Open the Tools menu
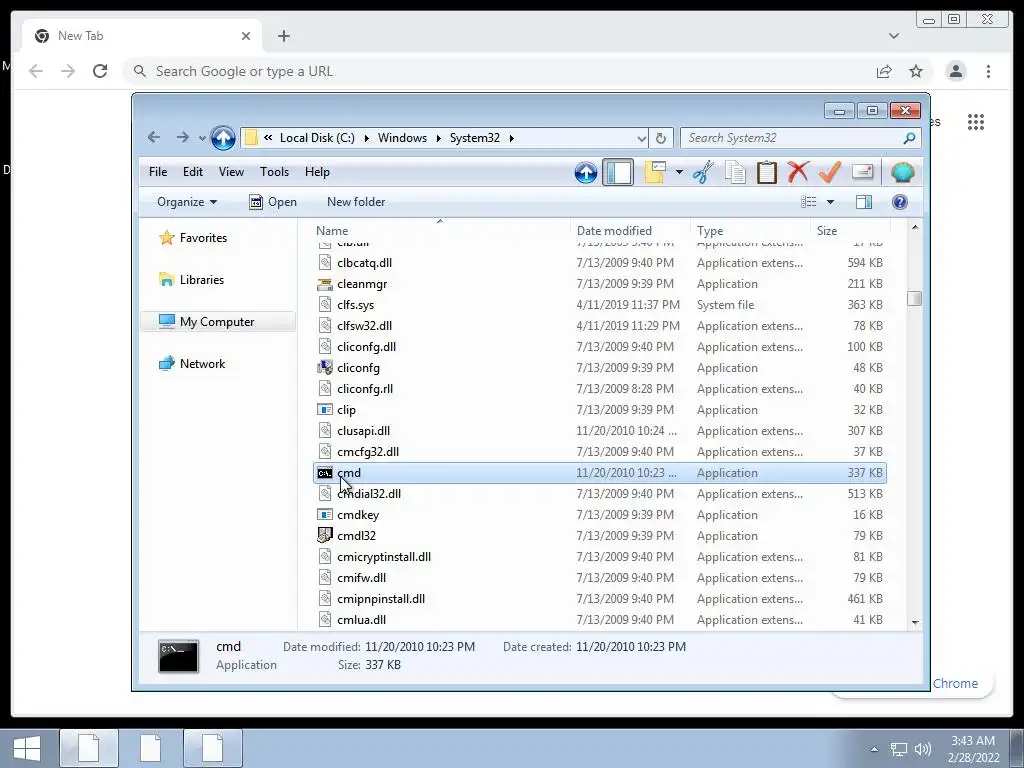 tap(274, 172)
